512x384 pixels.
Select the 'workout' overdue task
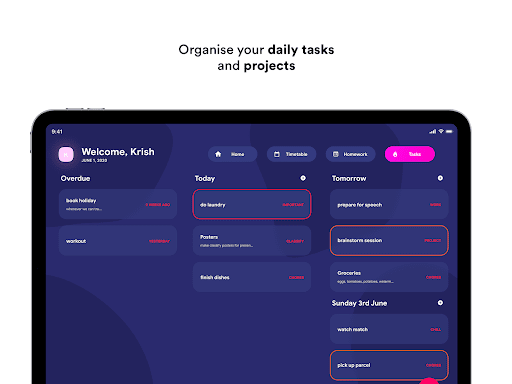118,241
